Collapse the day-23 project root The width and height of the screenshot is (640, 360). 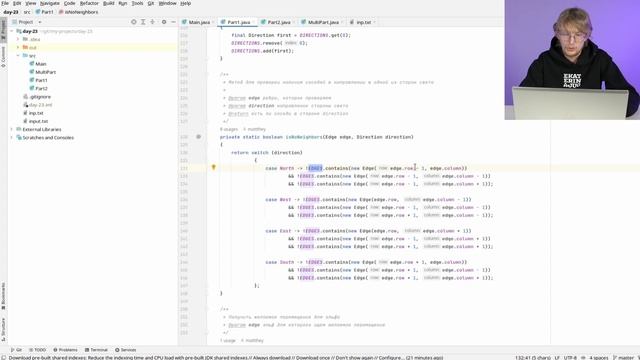click(12, 31)
